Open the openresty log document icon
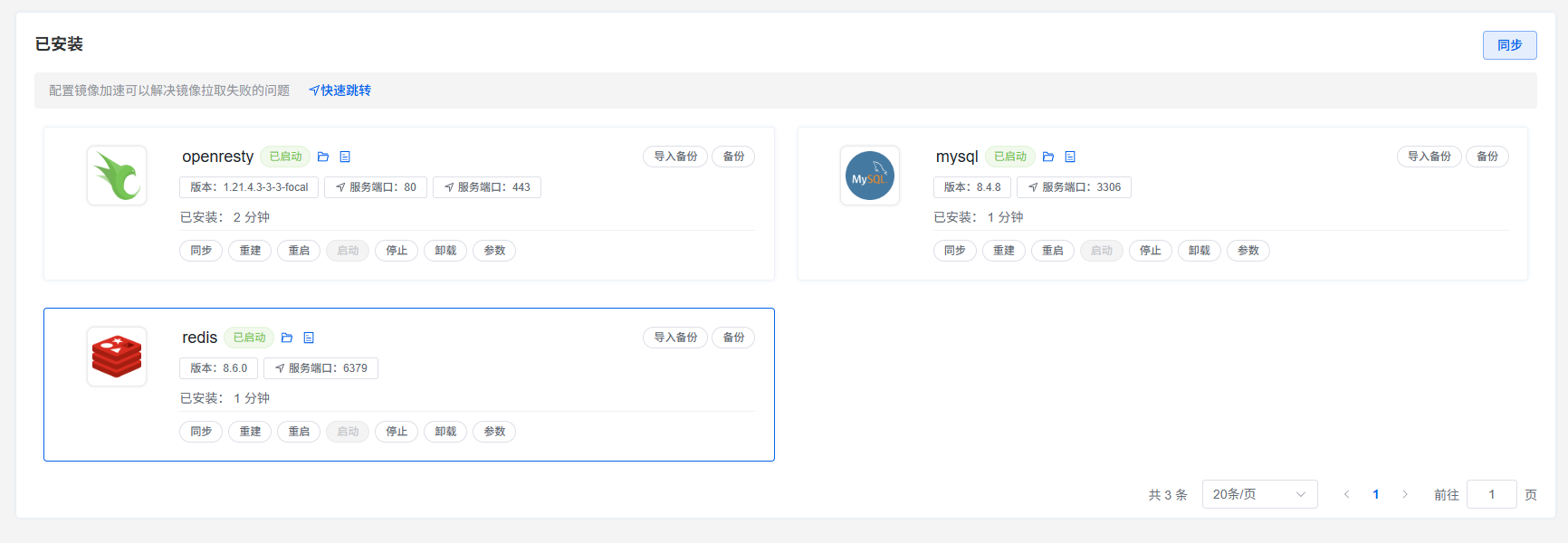1568x543 pixels. 345,157
